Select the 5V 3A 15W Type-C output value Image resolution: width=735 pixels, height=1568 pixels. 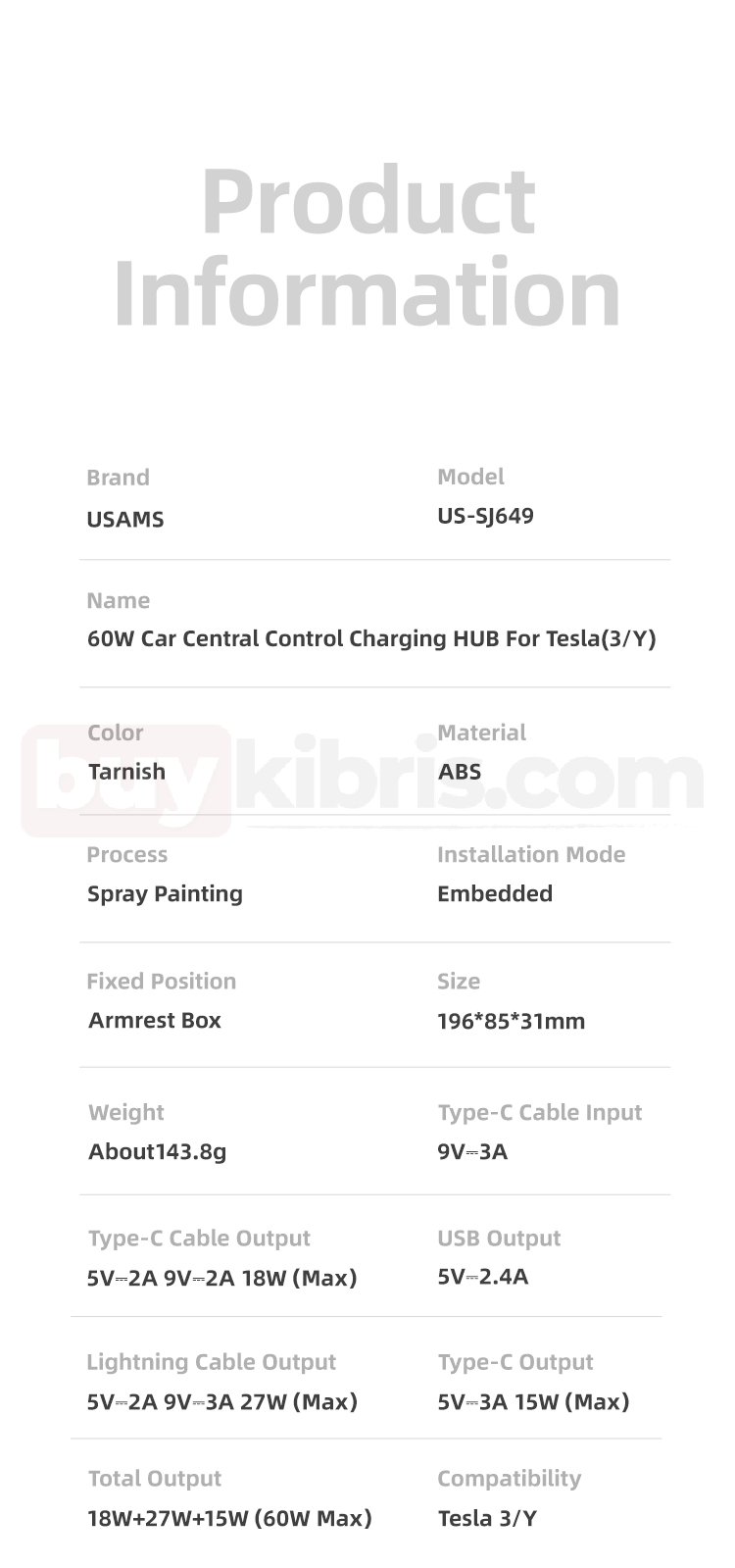pos(533,1402)
